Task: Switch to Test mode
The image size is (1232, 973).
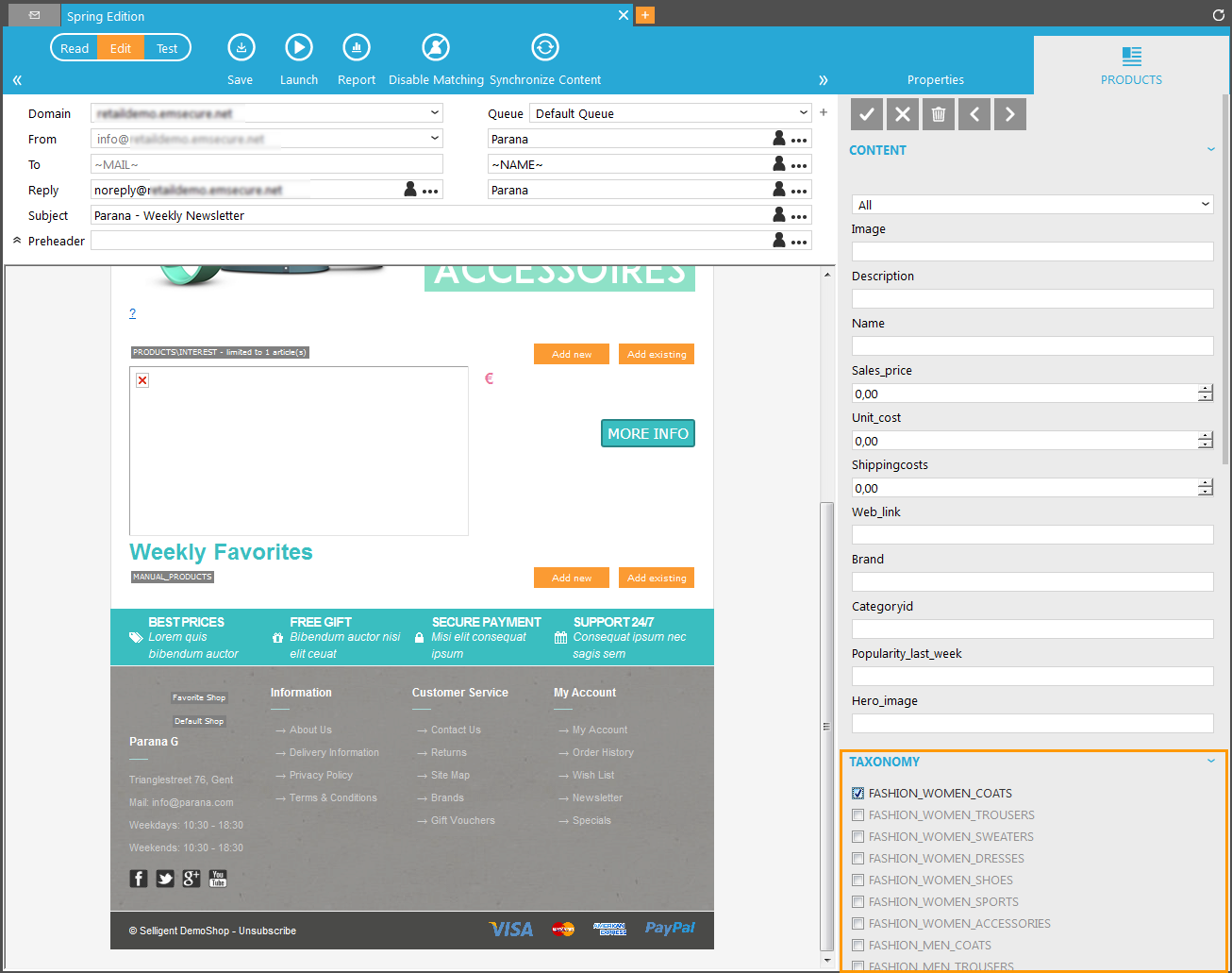Action: 167,48
